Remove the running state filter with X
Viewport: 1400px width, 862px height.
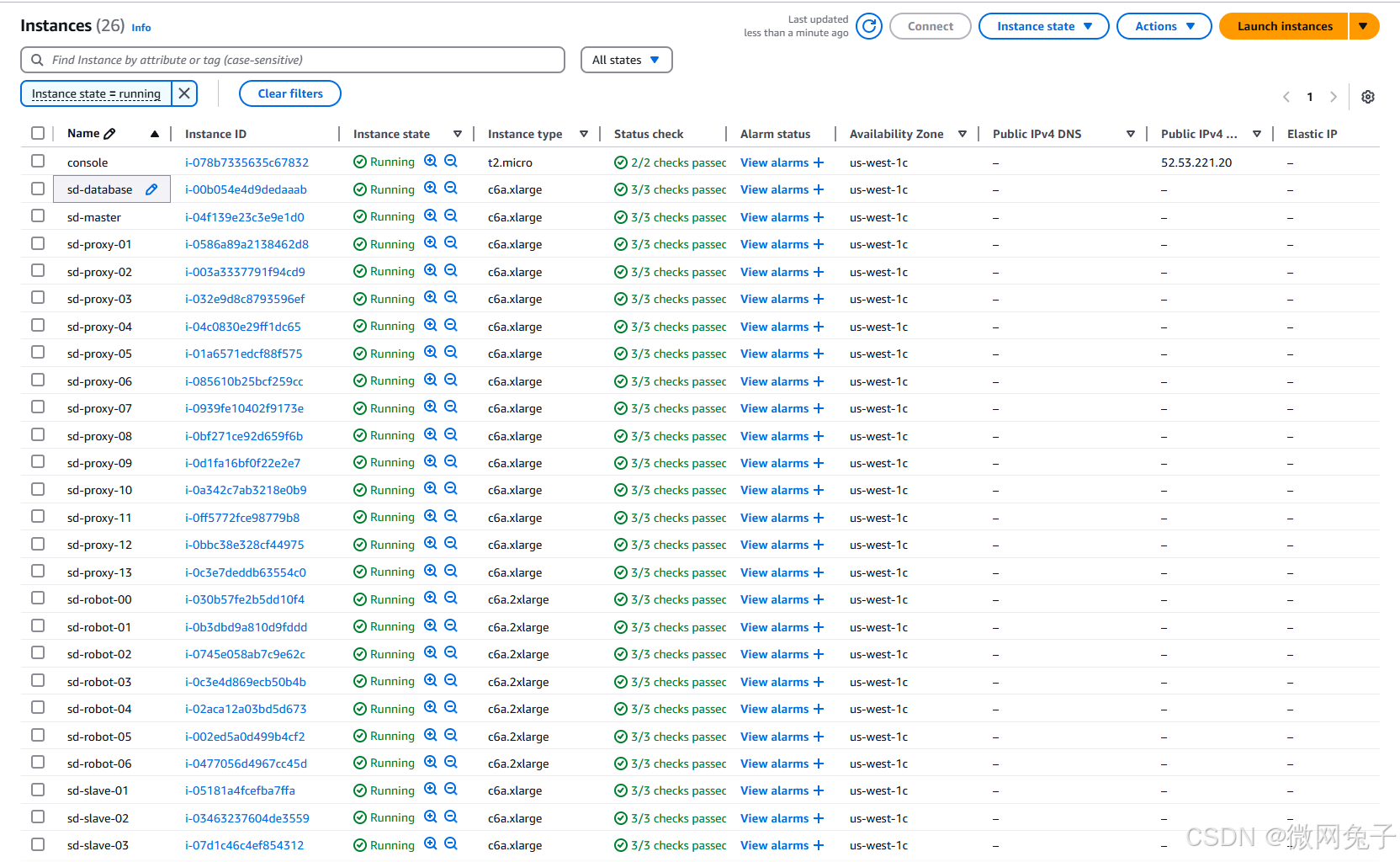pyautogui.click(x=184, y=93)
